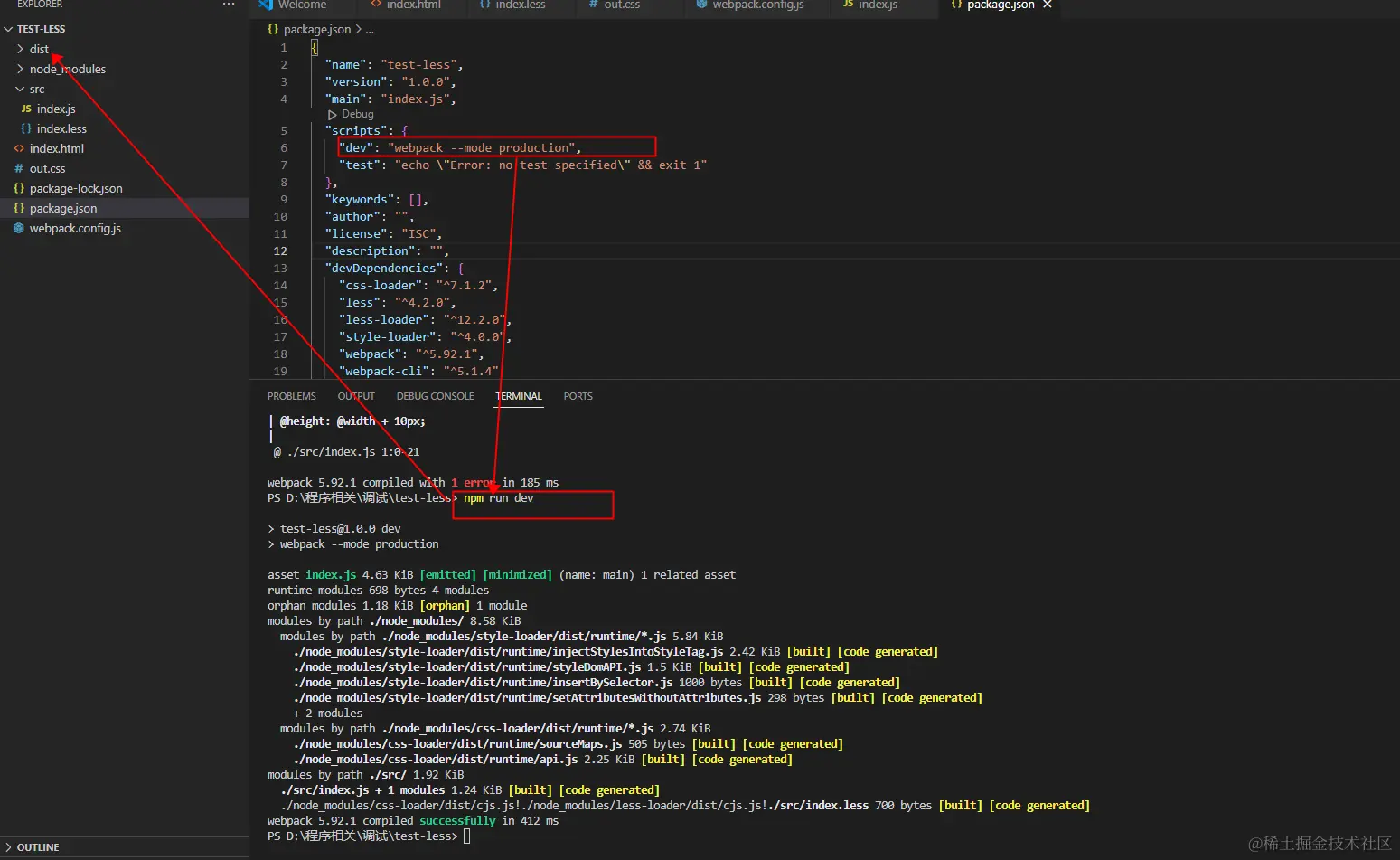
Task: Click package.json in the editor breadcrumb
Action: [x=317, y=29]
